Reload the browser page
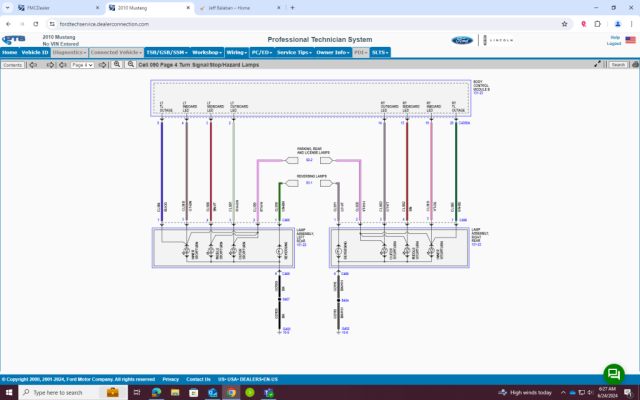Image resolution: width=640 pixels, height=400 pixels. 36,24
